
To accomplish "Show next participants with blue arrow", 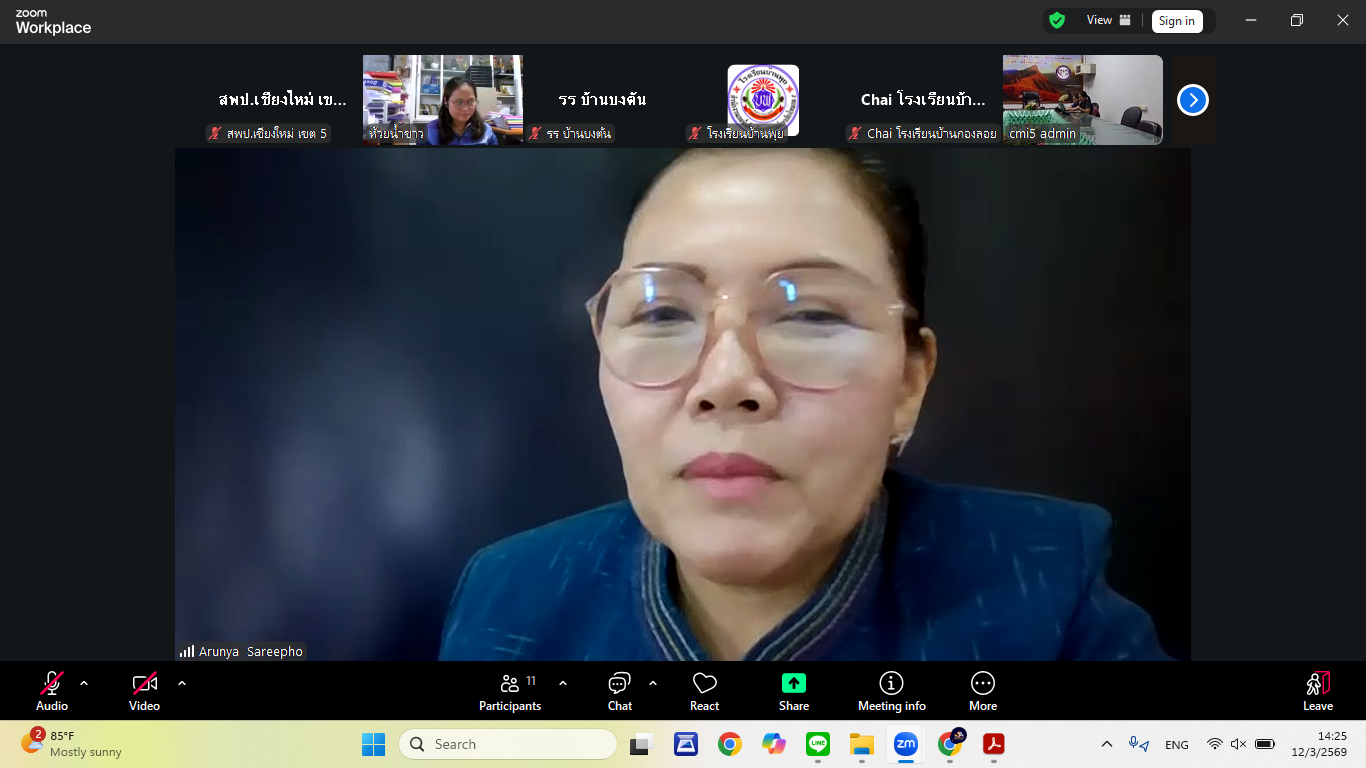I will [x=1192, y=100].
